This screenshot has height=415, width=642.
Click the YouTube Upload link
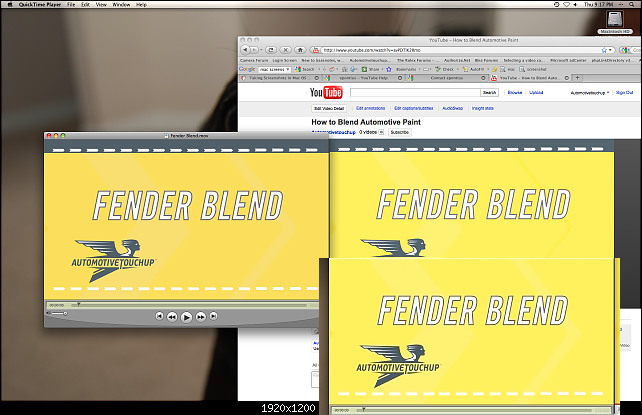536,92
